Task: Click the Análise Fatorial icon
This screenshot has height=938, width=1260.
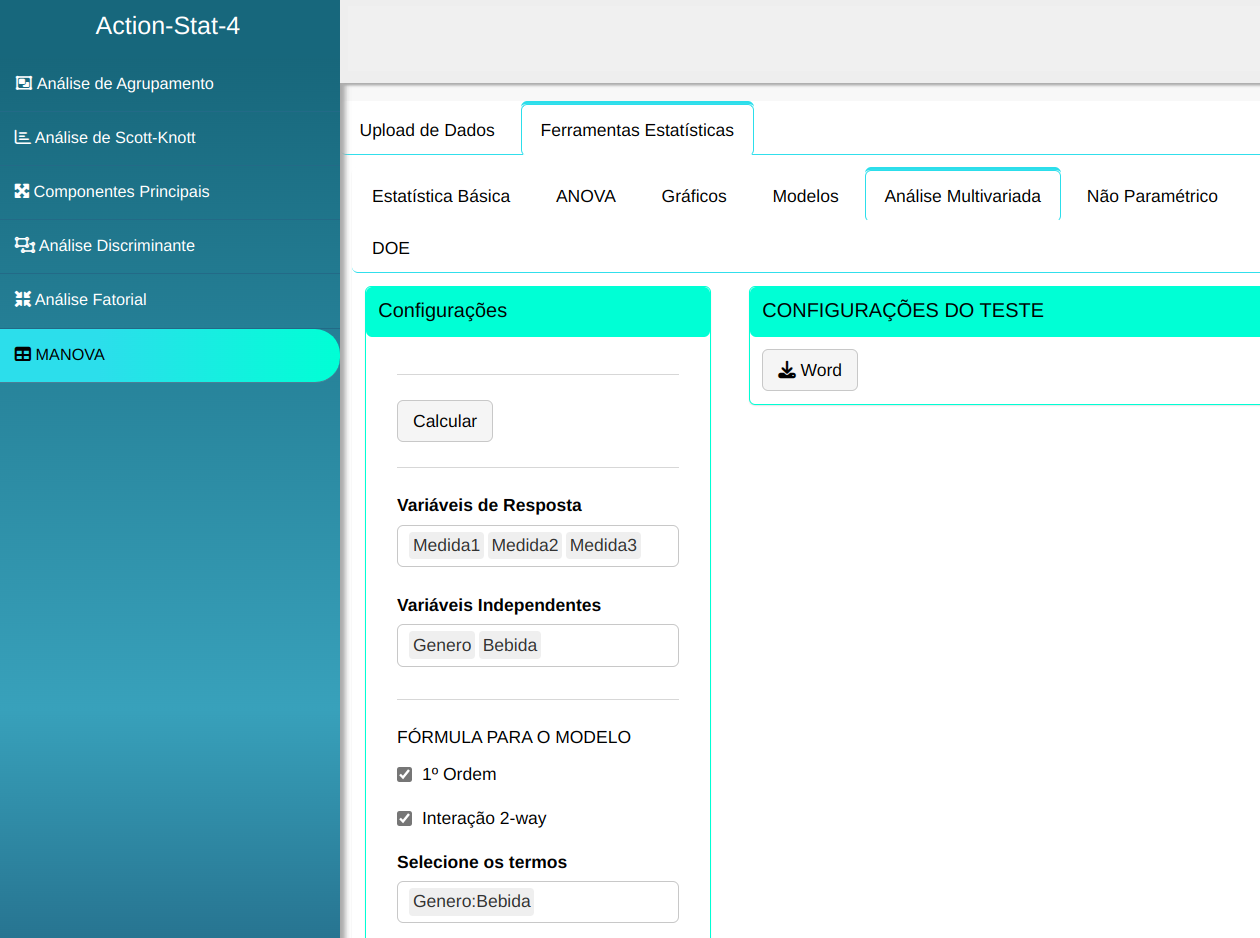Action: point(22,299)
